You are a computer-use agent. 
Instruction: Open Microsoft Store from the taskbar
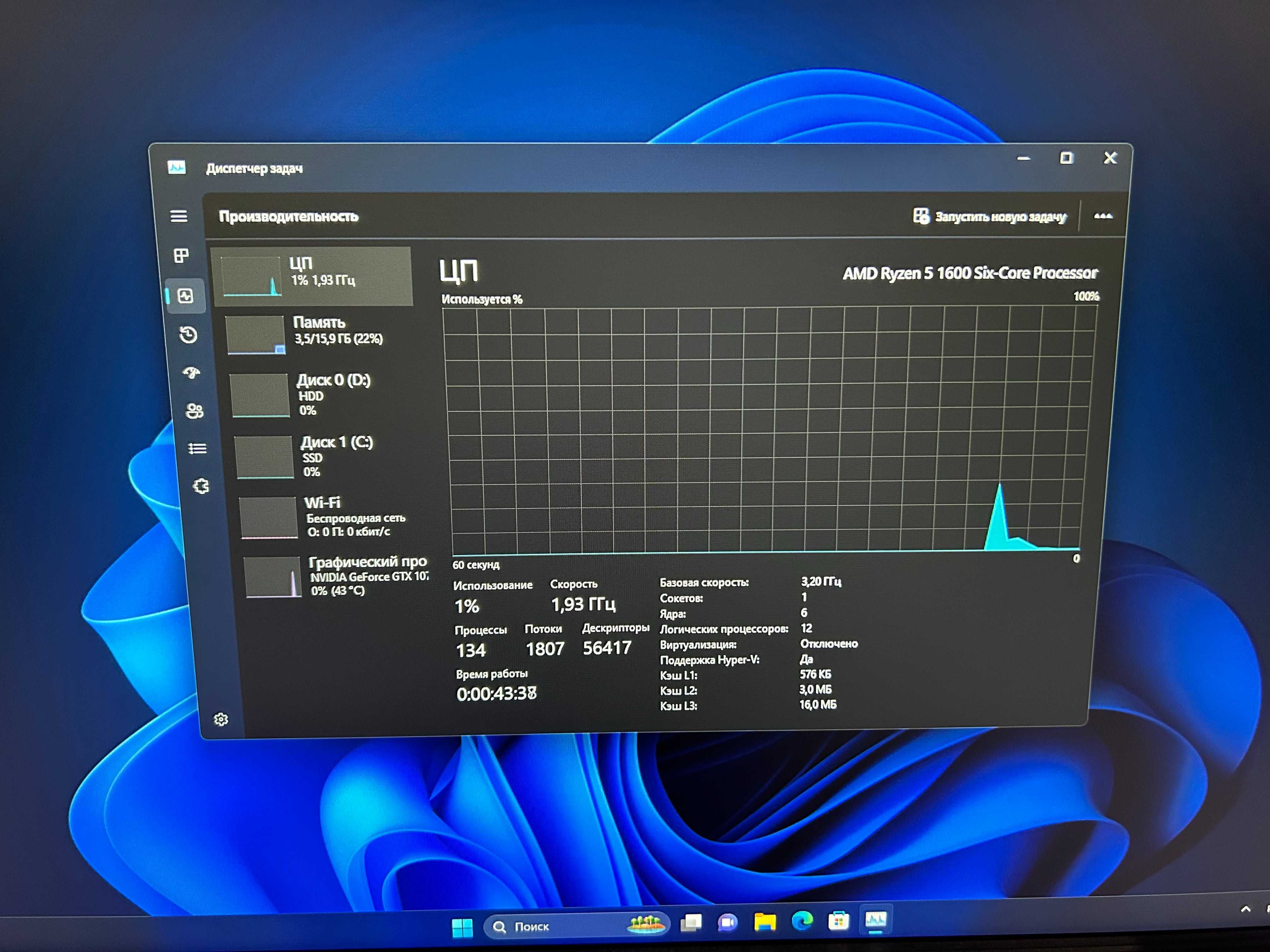pos(839,921)
